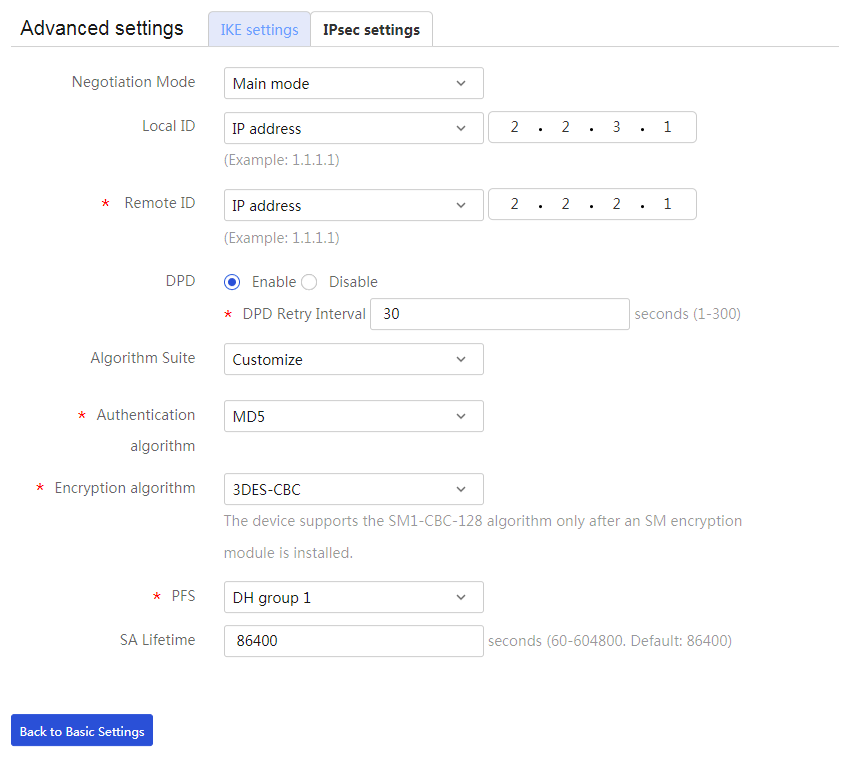This screenshot has height=757, width=851.
Task: Click the Encryption algorithm label
Action: pos(125,488)
